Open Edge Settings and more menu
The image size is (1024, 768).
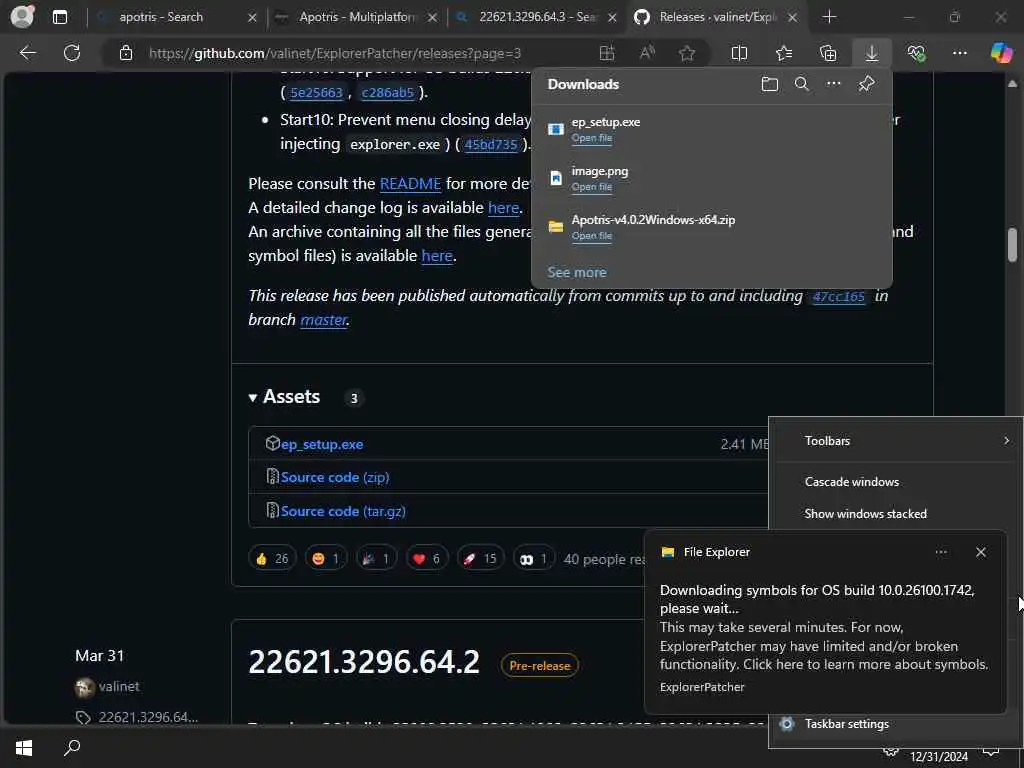(959, 53)
